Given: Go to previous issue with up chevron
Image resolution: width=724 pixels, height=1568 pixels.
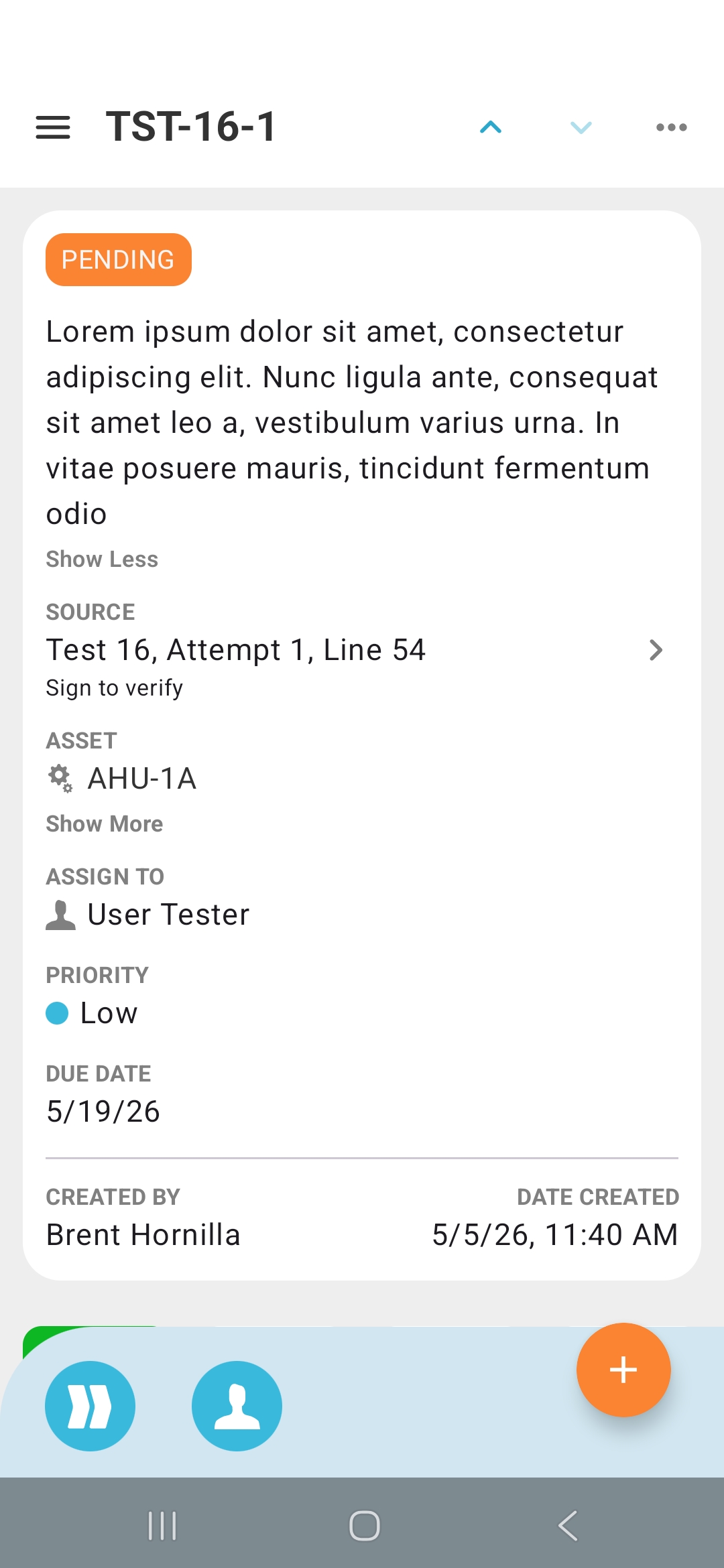Looking at the screenshot, I should point(491,127).
